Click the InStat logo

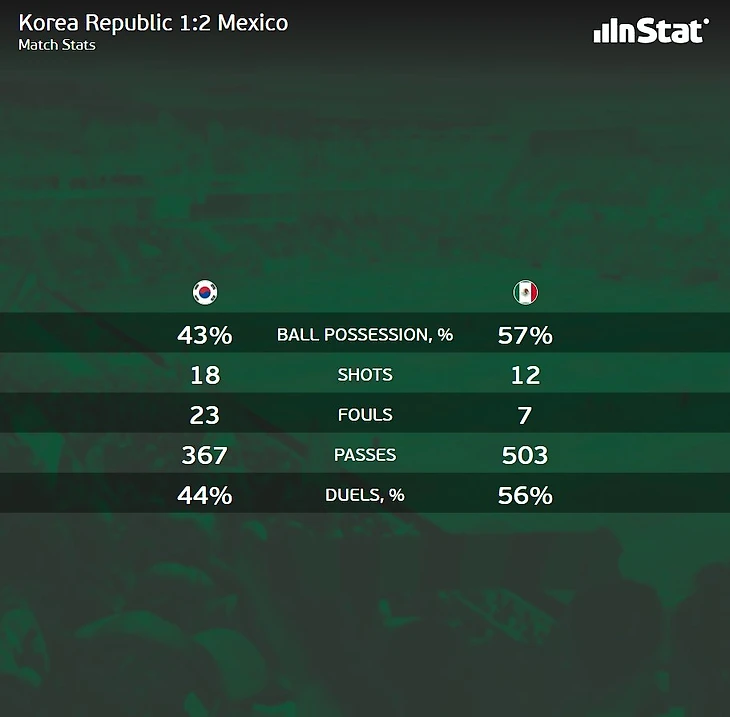click(x=651, y=31)
